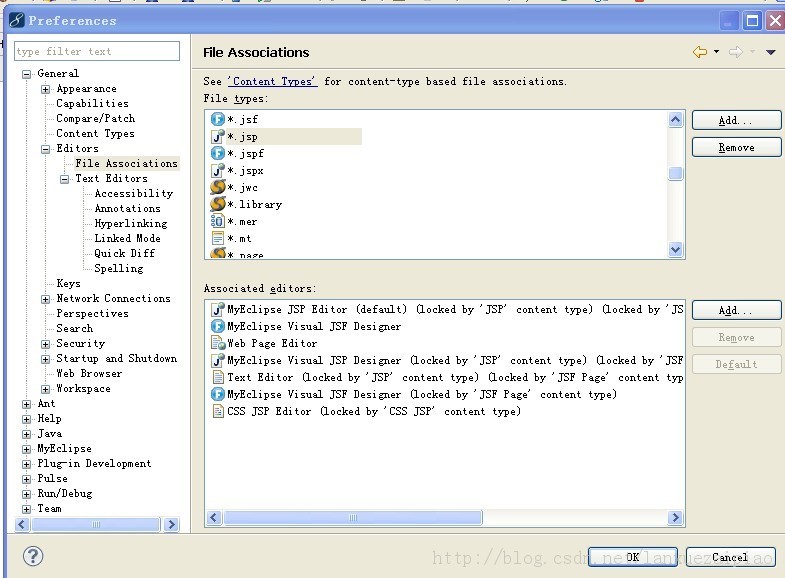Open Accessibility under Text Editors
Screen dimensions: 785x578
pyautogui.click(x=134, y=194)
